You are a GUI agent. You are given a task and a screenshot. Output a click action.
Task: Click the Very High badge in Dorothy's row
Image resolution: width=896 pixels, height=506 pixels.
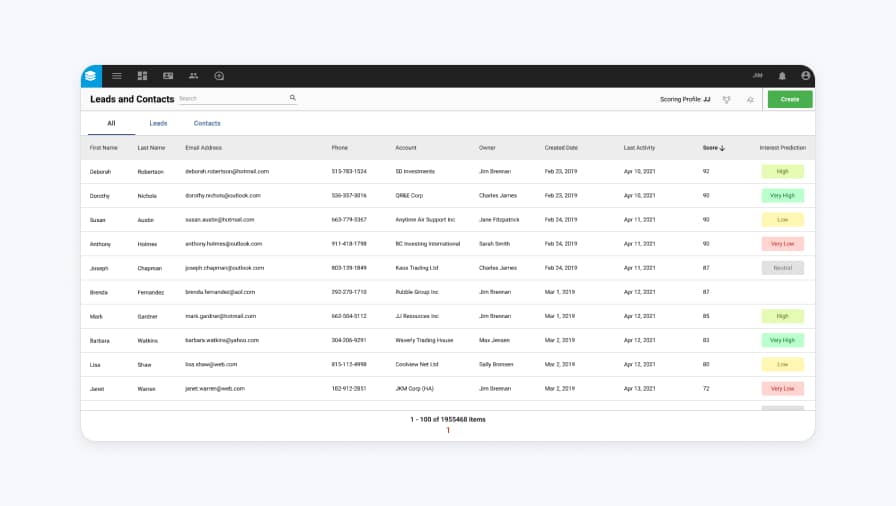[x=782, y=196]
